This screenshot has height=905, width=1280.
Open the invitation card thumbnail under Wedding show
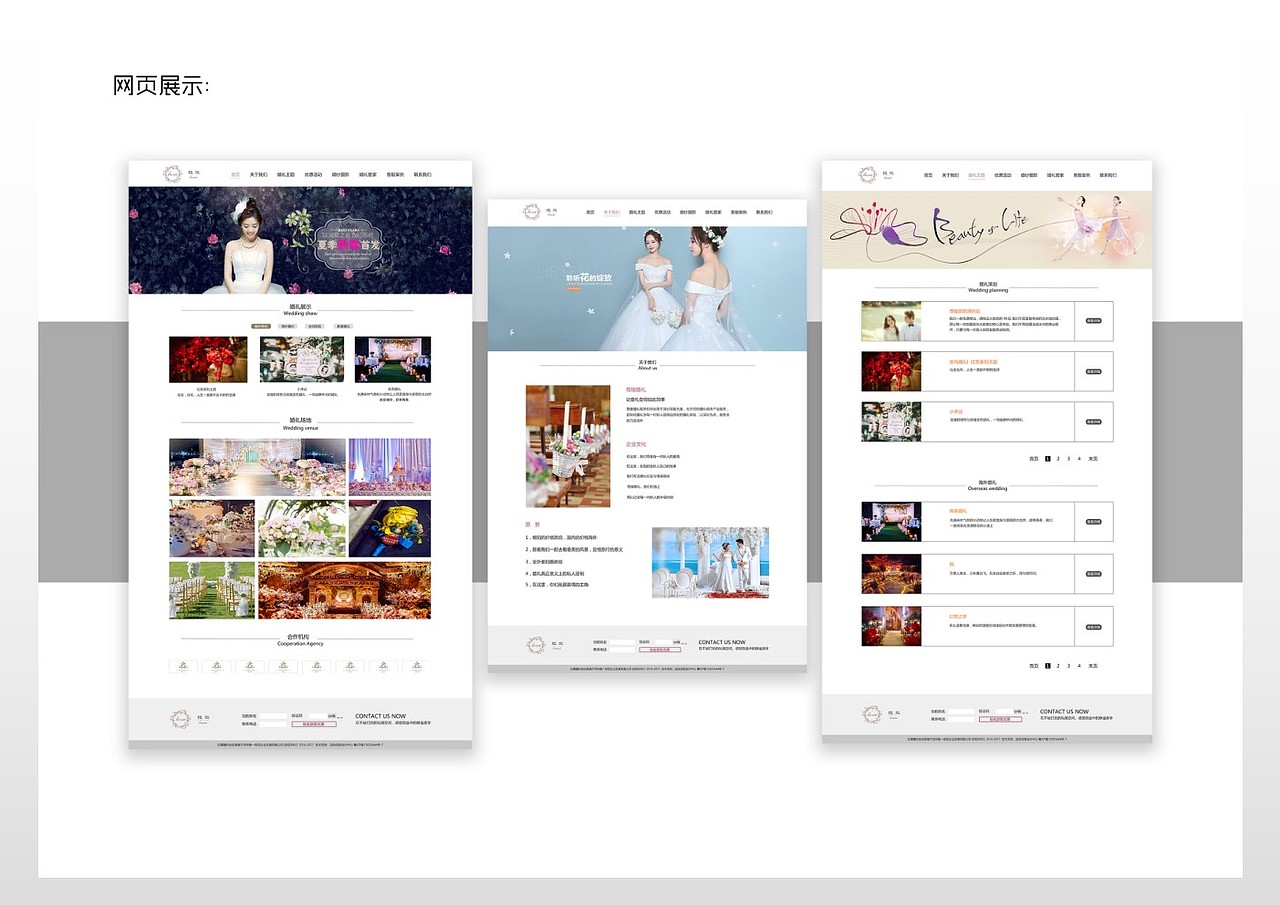tap(301, 359)
